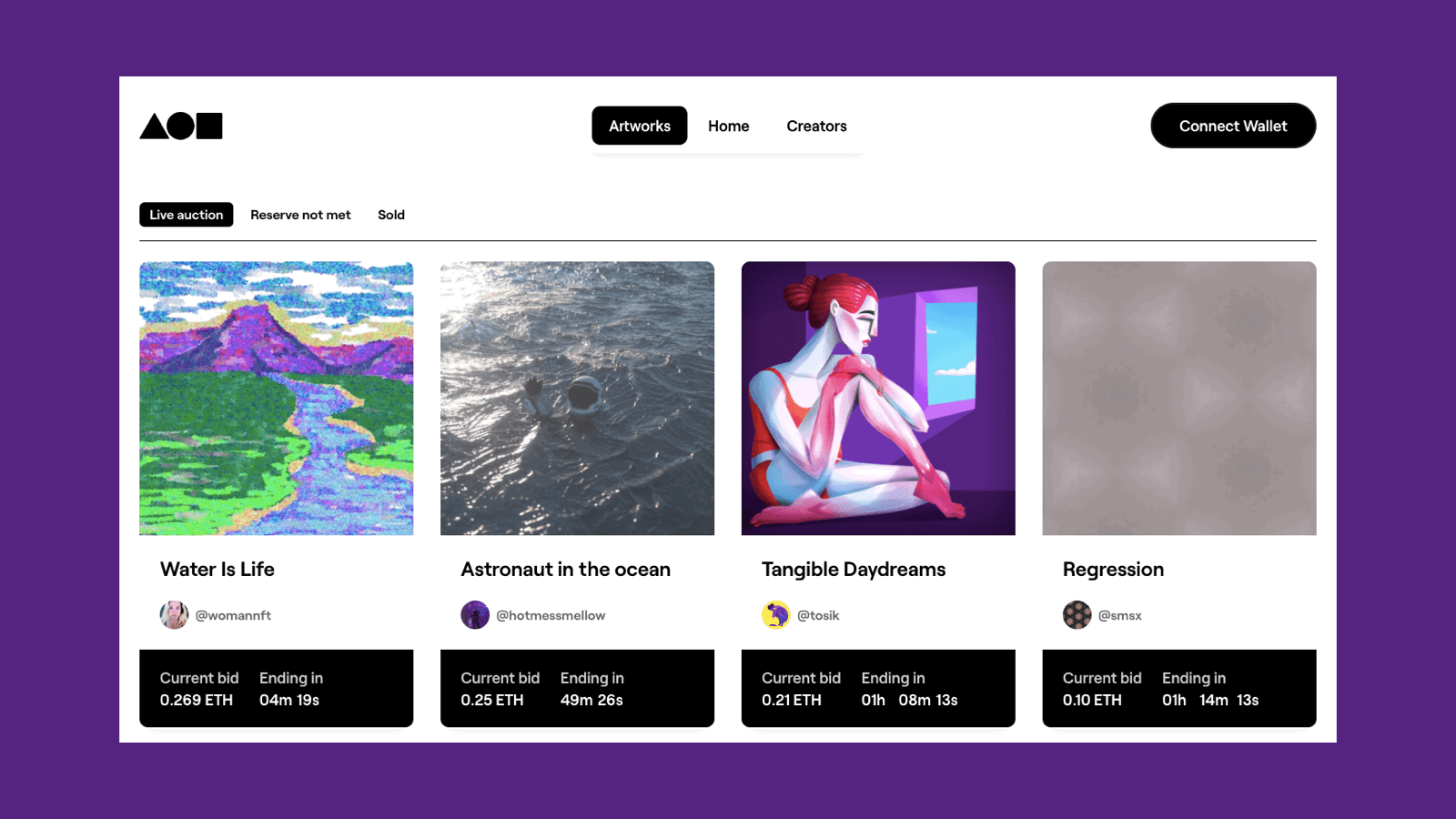Open Regression artwork image

(1179, 399)
